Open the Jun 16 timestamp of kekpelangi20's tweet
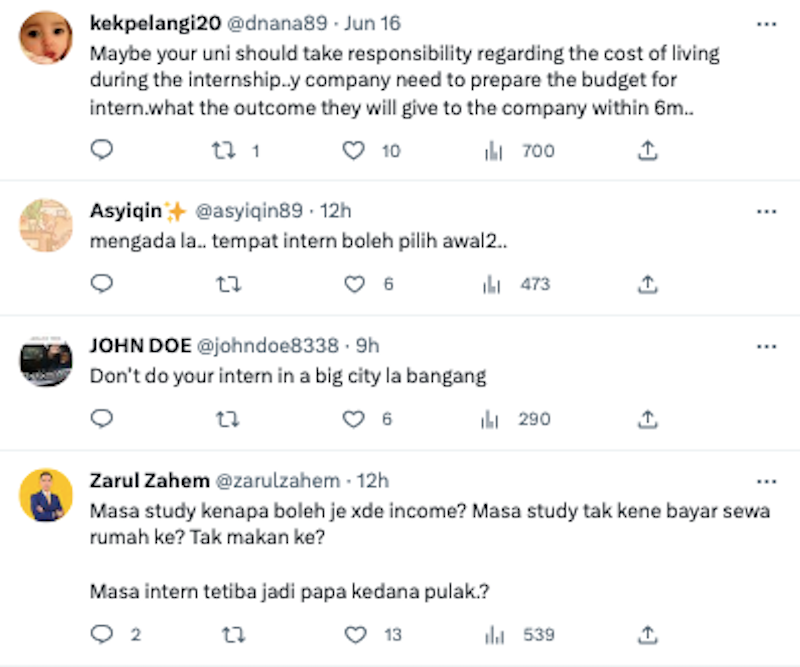 (372, 23)
